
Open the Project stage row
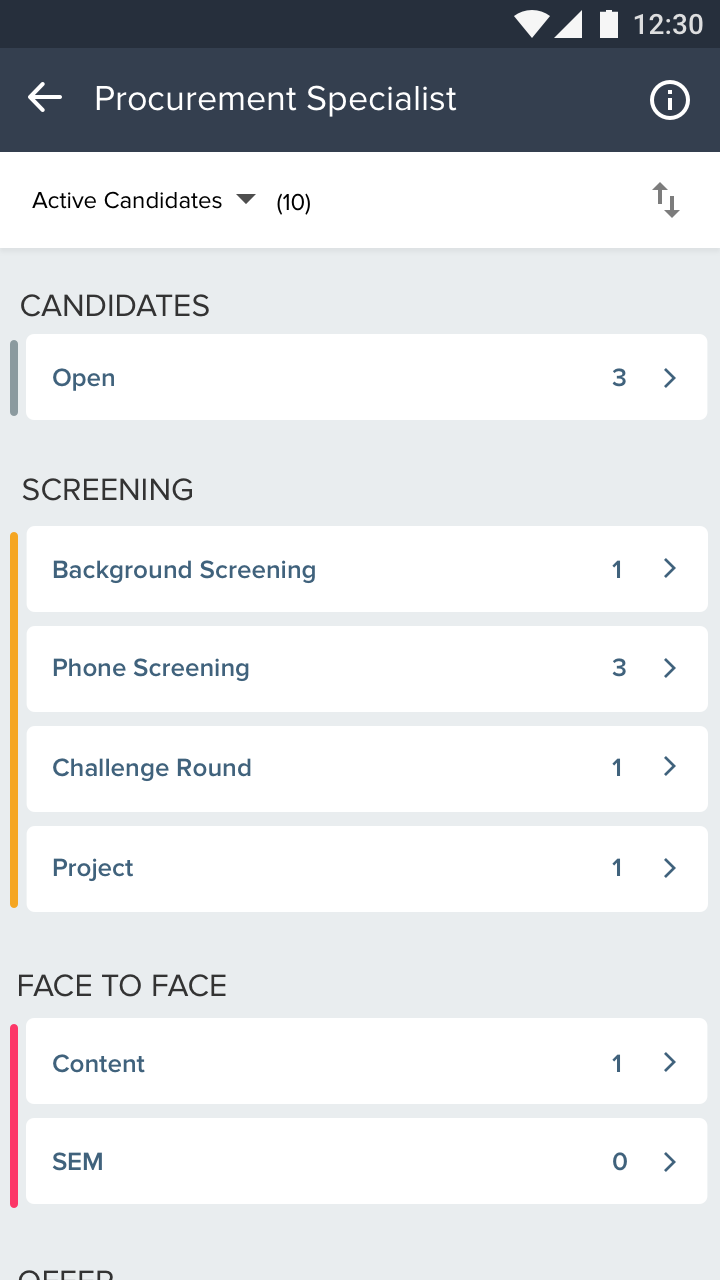[366, 868]
